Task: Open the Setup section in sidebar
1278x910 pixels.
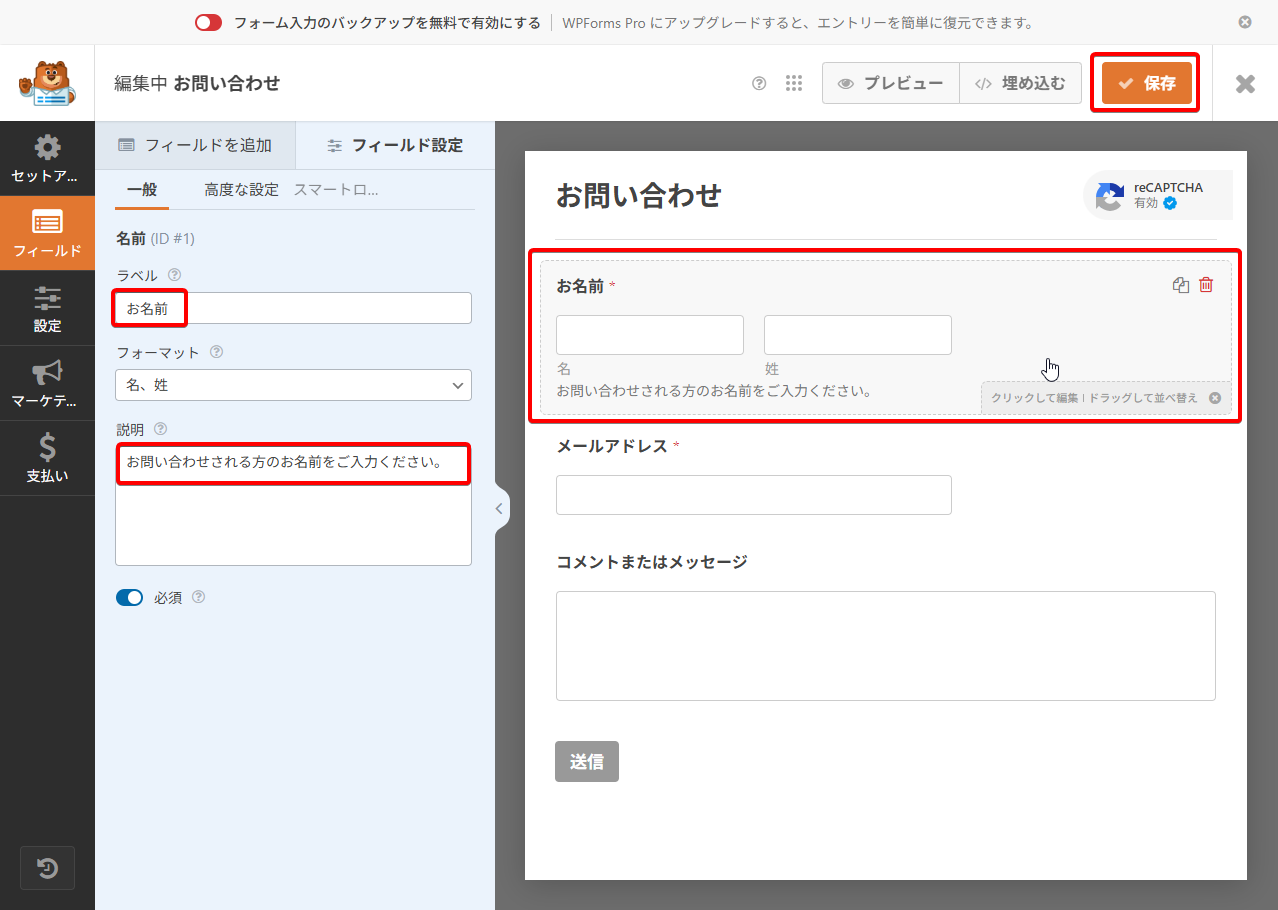Action: (47, 158)
